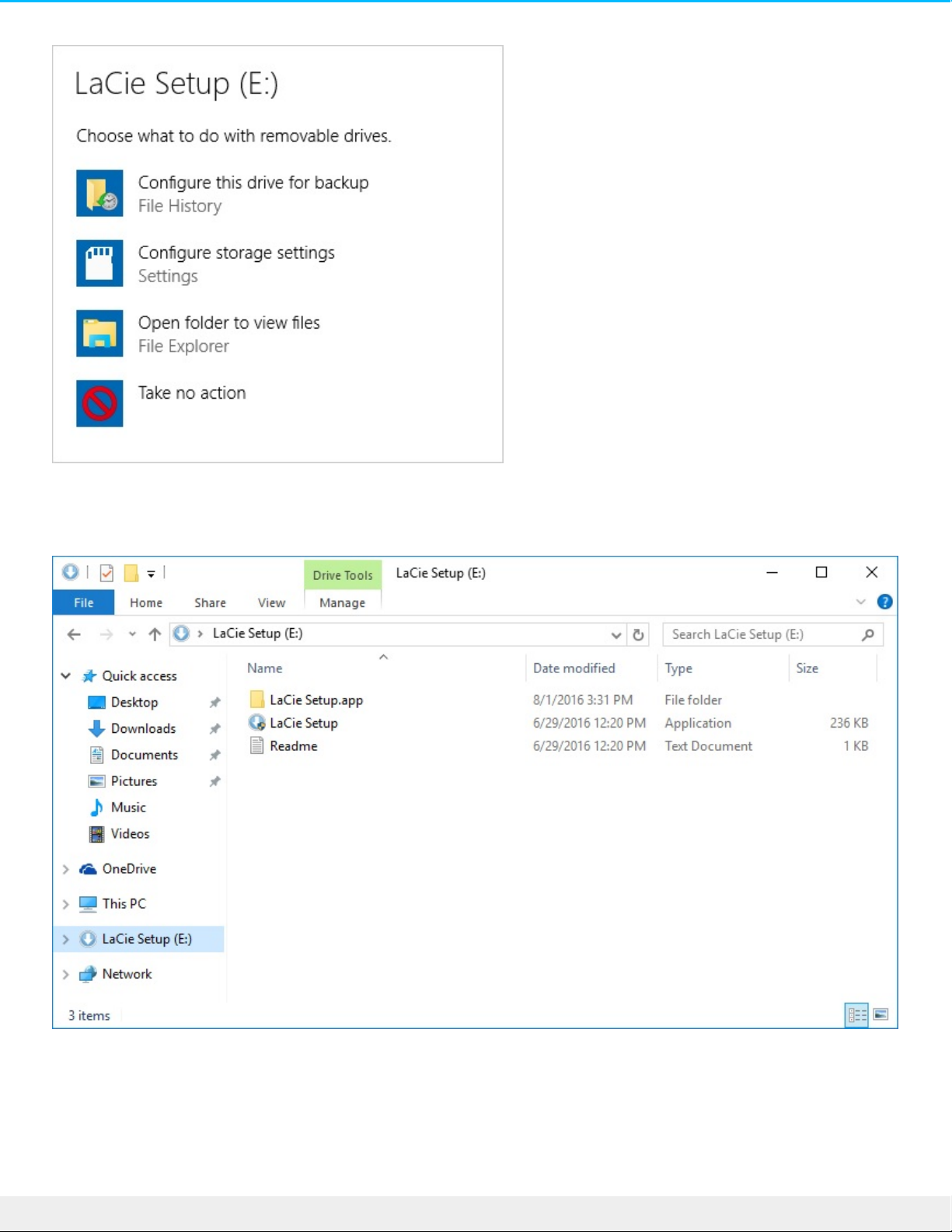Viewport: 952px width, 1232px height.
Task: Click the File Explorer folder icon in AutoPlay
Action: (x=99, y=333)
